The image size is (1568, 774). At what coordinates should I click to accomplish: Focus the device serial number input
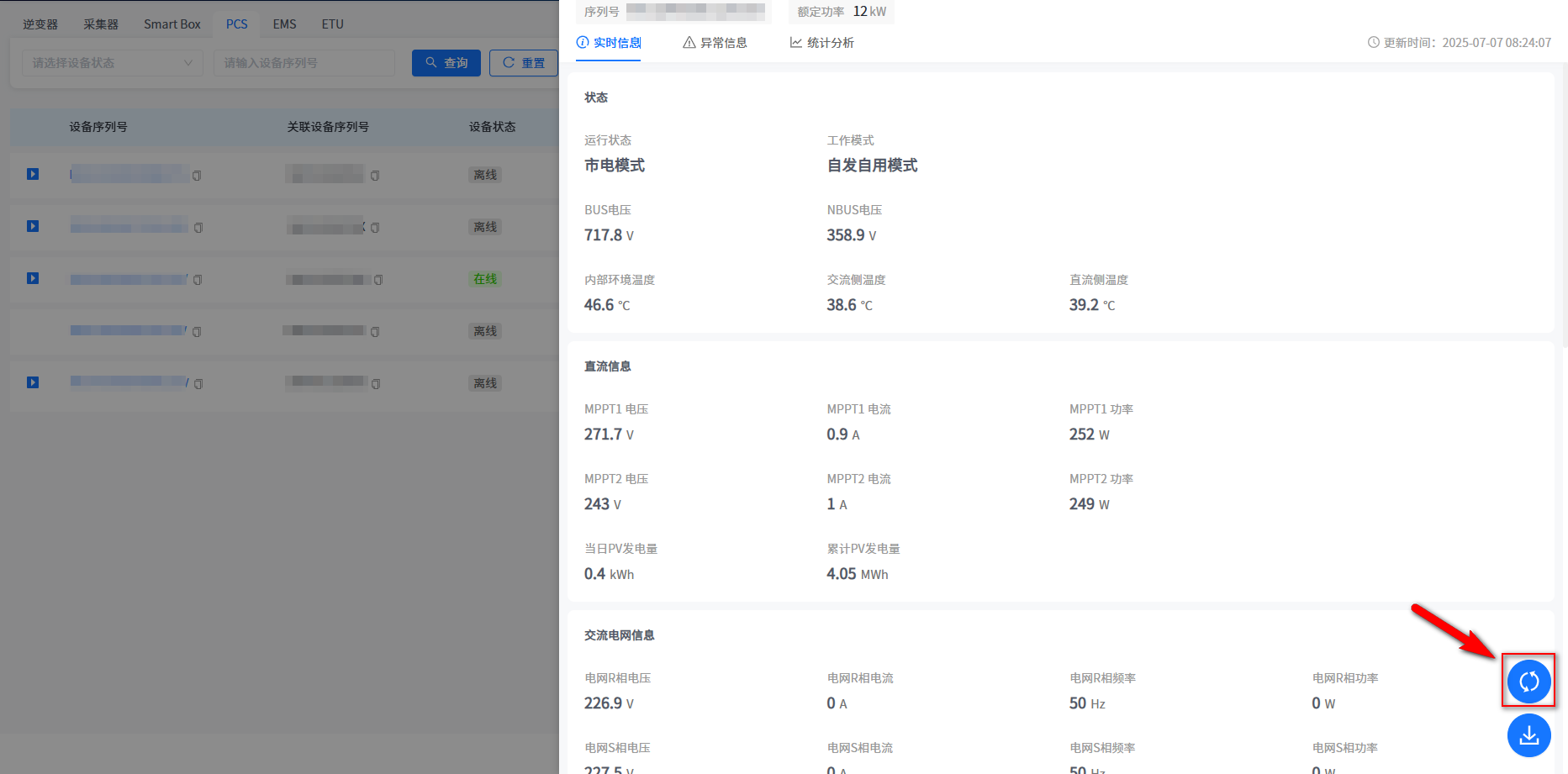pyautogui.click(x=304, y=63)
